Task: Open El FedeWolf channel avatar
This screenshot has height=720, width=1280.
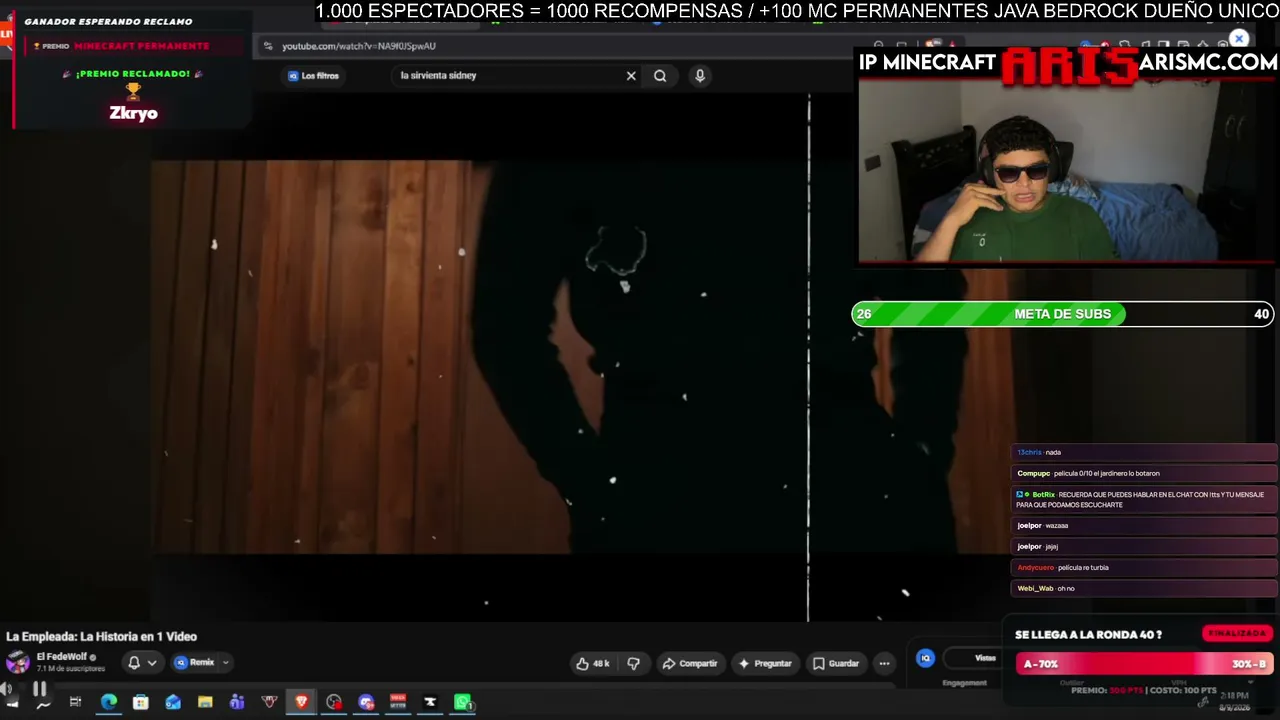Action: [x=17, y=662]
